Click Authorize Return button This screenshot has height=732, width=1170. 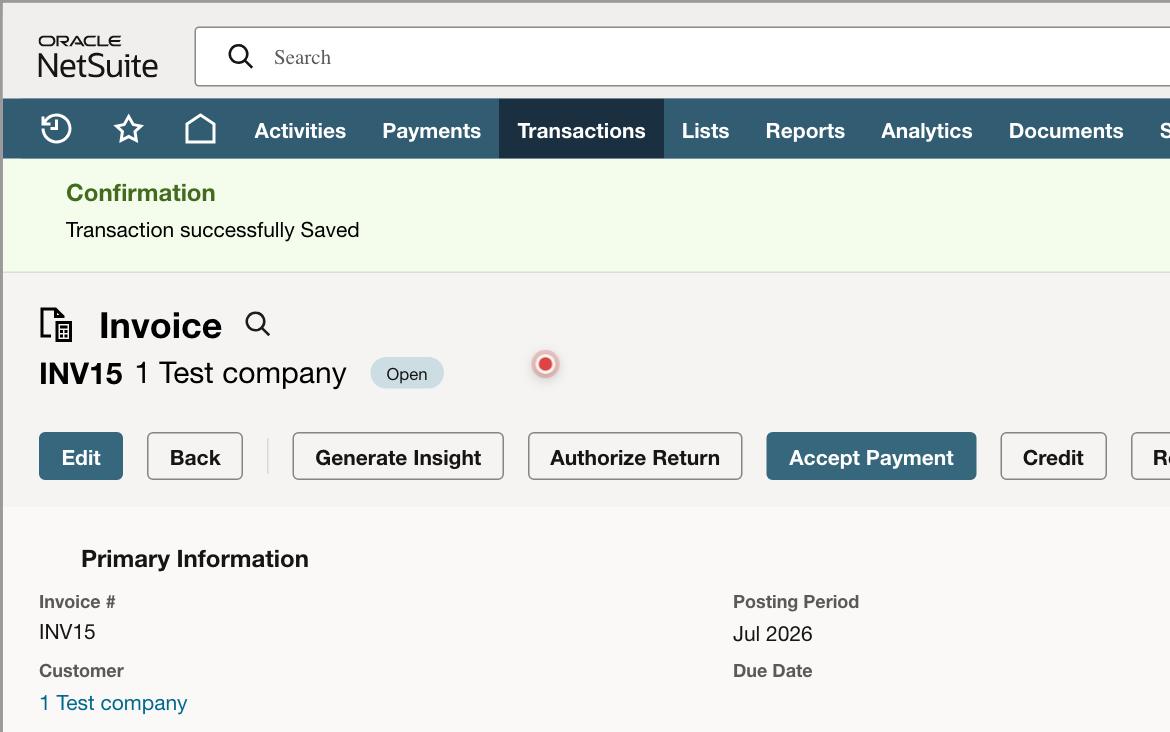[x=635, y=456]
